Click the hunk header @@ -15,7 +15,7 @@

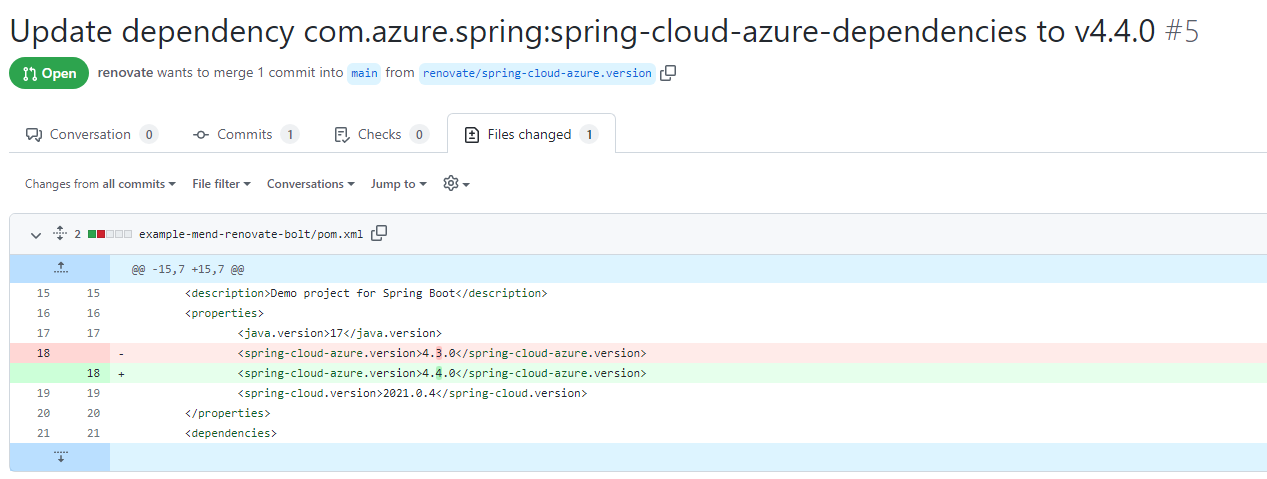coord(188,269)
